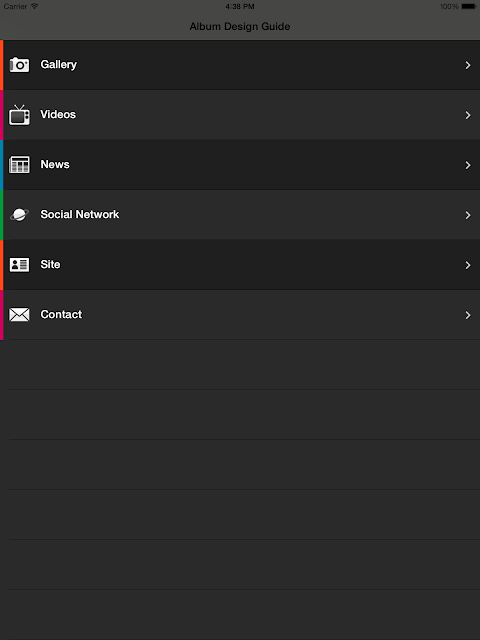Expand News using its chevron arrow

point(468,165)
